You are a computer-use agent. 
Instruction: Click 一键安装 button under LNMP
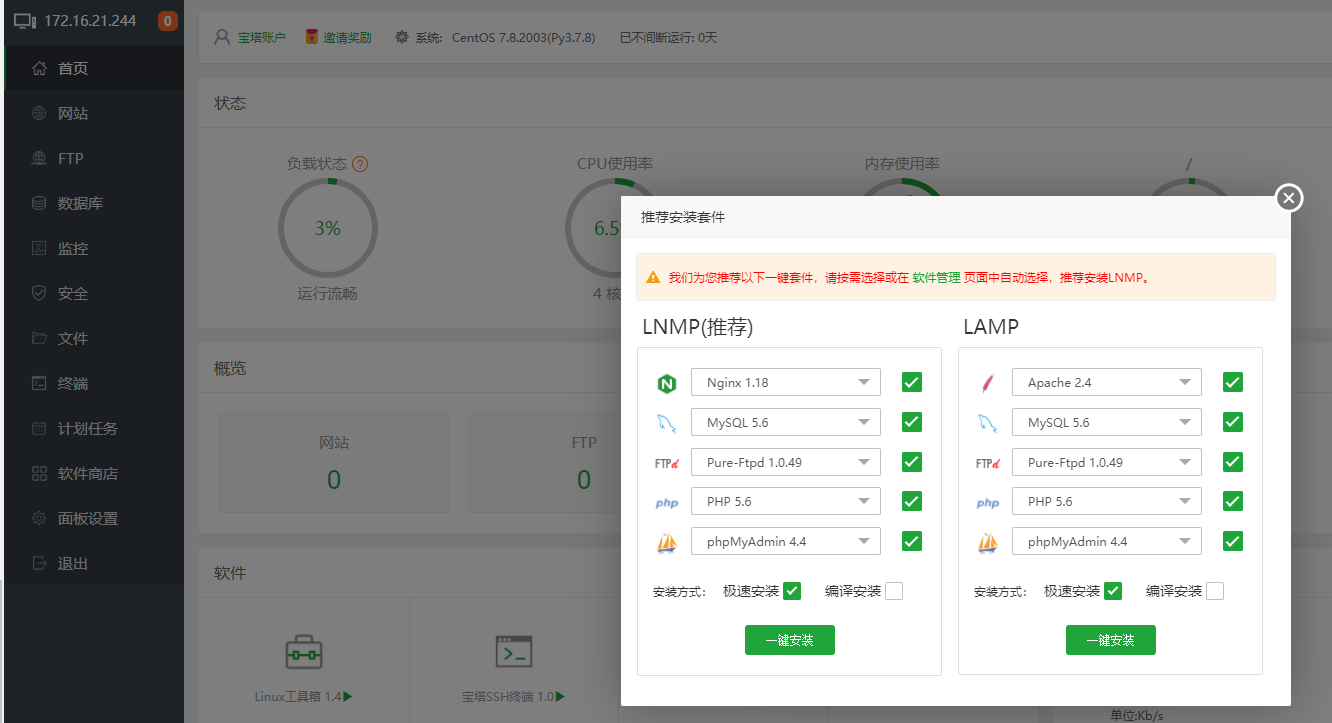click(790, 640)
